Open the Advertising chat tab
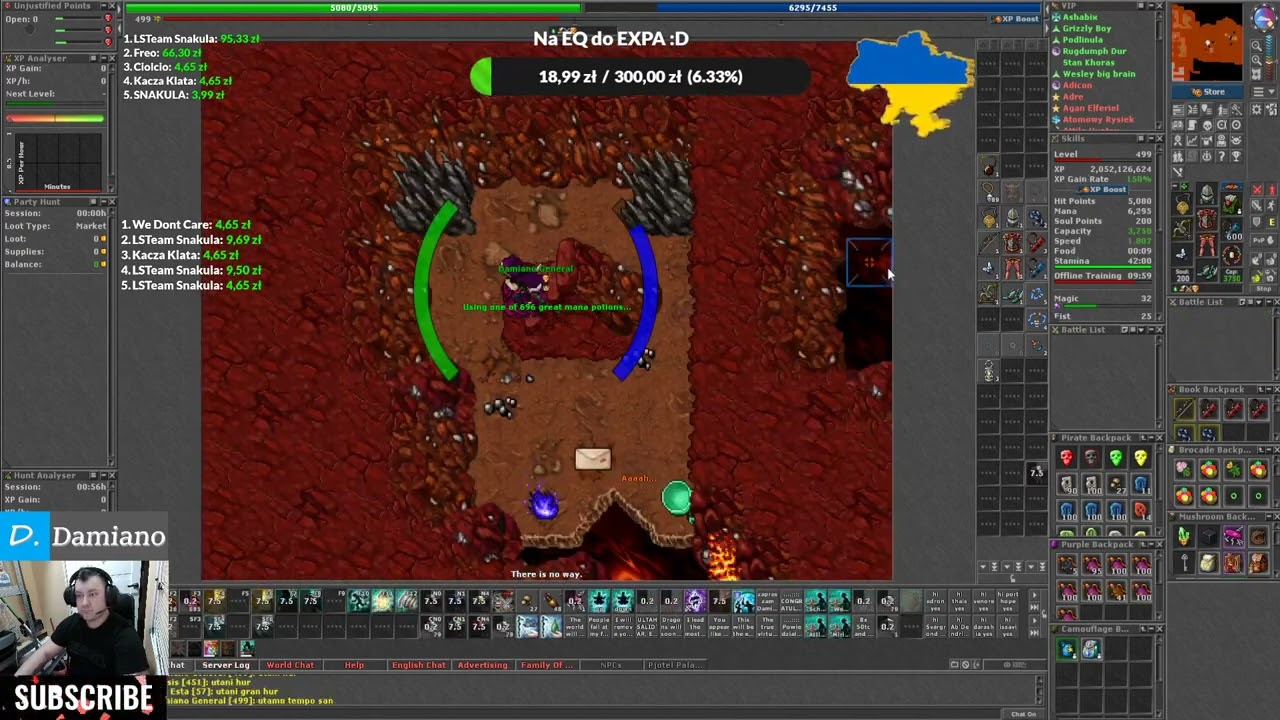The height and width of the screenshot is (720, 1280). point(483,665)
